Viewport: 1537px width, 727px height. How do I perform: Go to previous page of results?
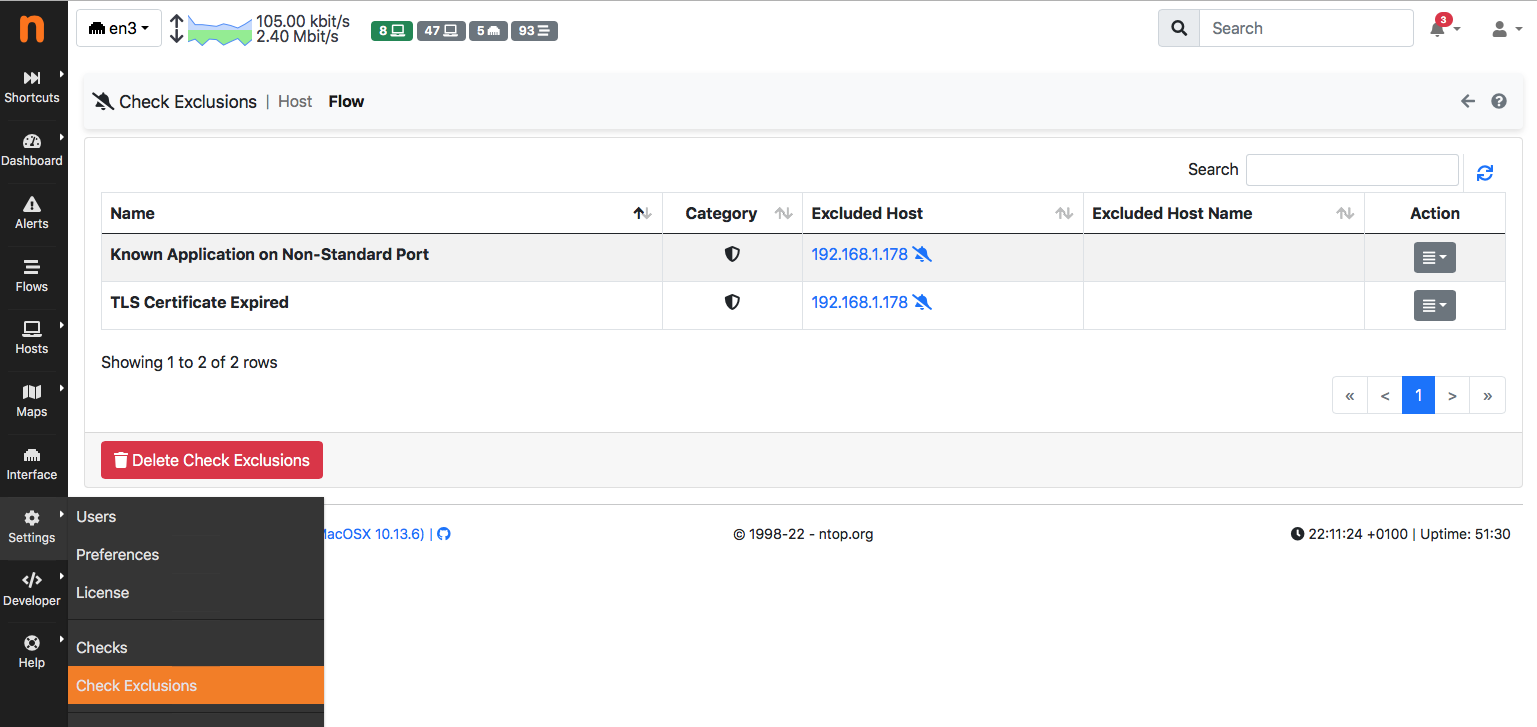(x=1385, y=395)
